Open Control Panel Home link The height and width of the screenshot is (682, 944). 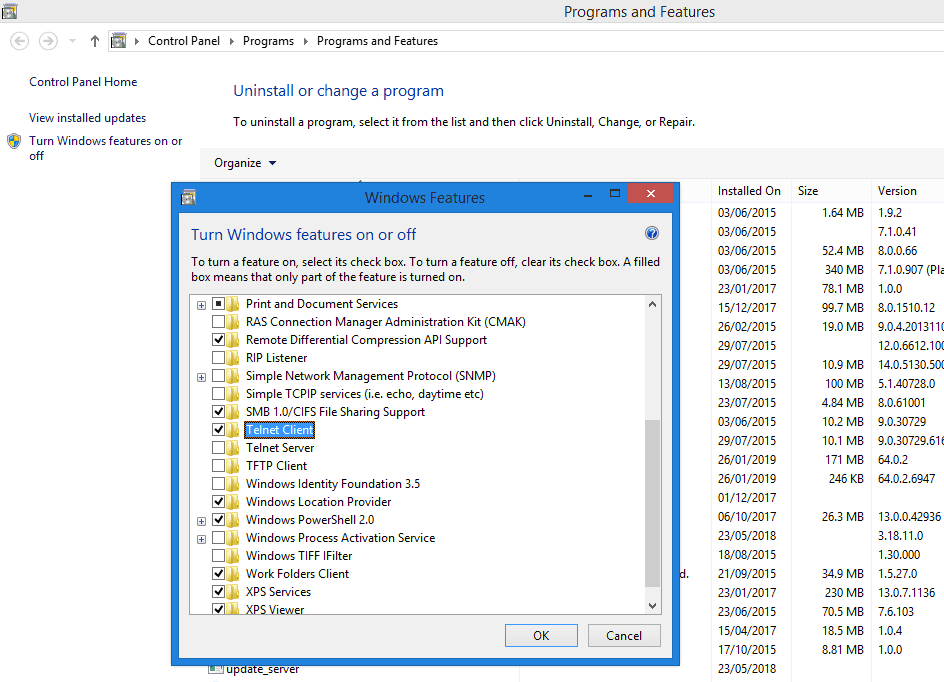[x=83, y=82]
